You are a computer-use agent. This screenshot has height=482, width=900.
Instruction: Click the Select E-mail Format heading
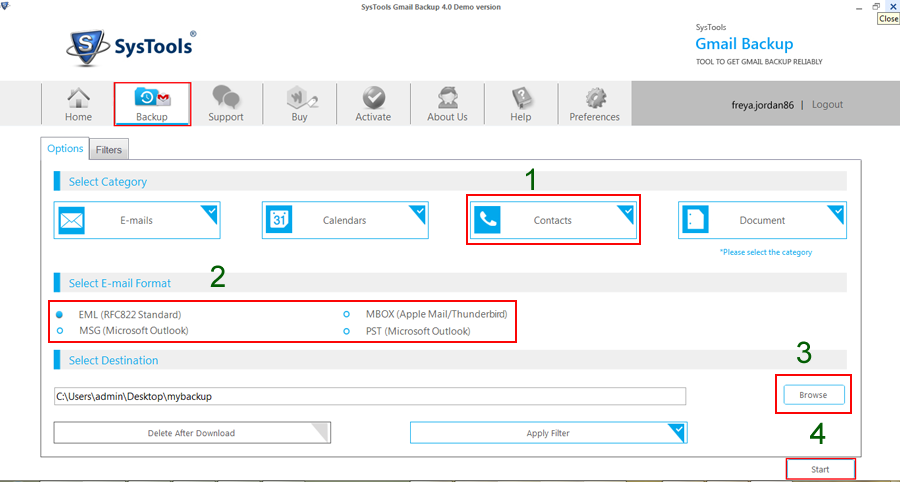point(119,283)
